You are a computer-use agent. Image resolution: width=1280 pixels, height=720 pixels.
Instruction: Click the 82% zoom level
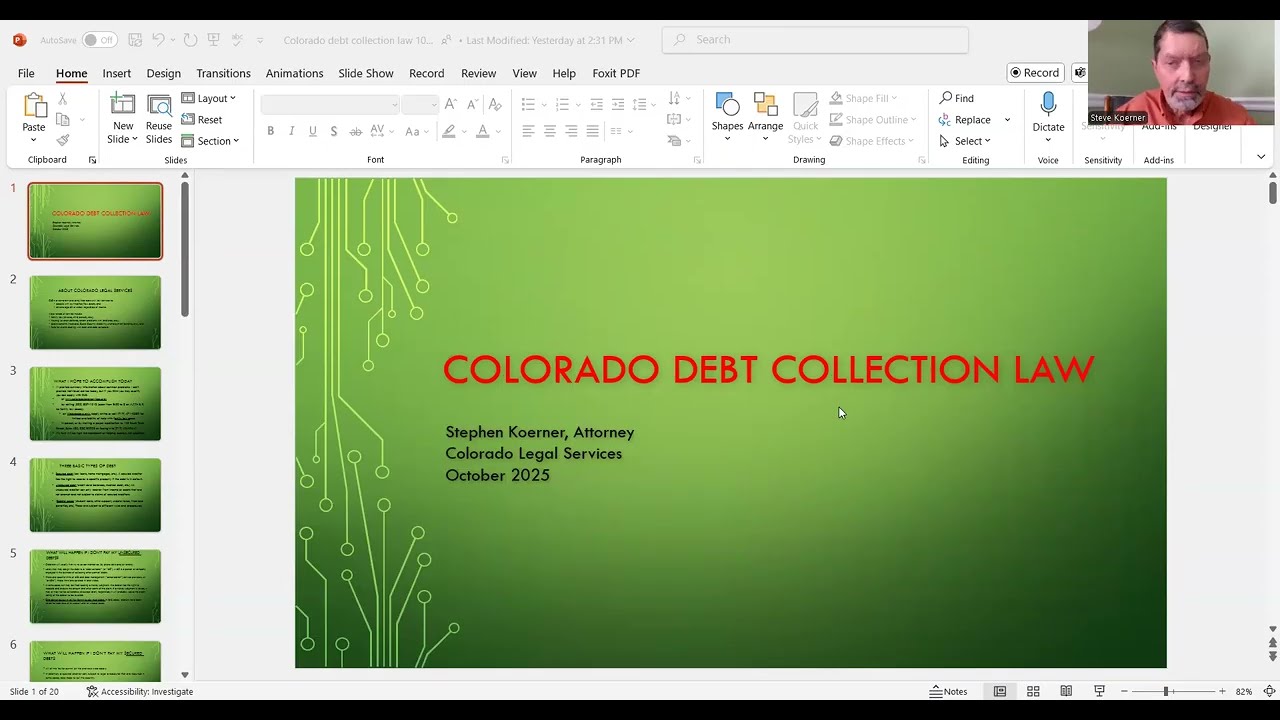point(1244,691)
